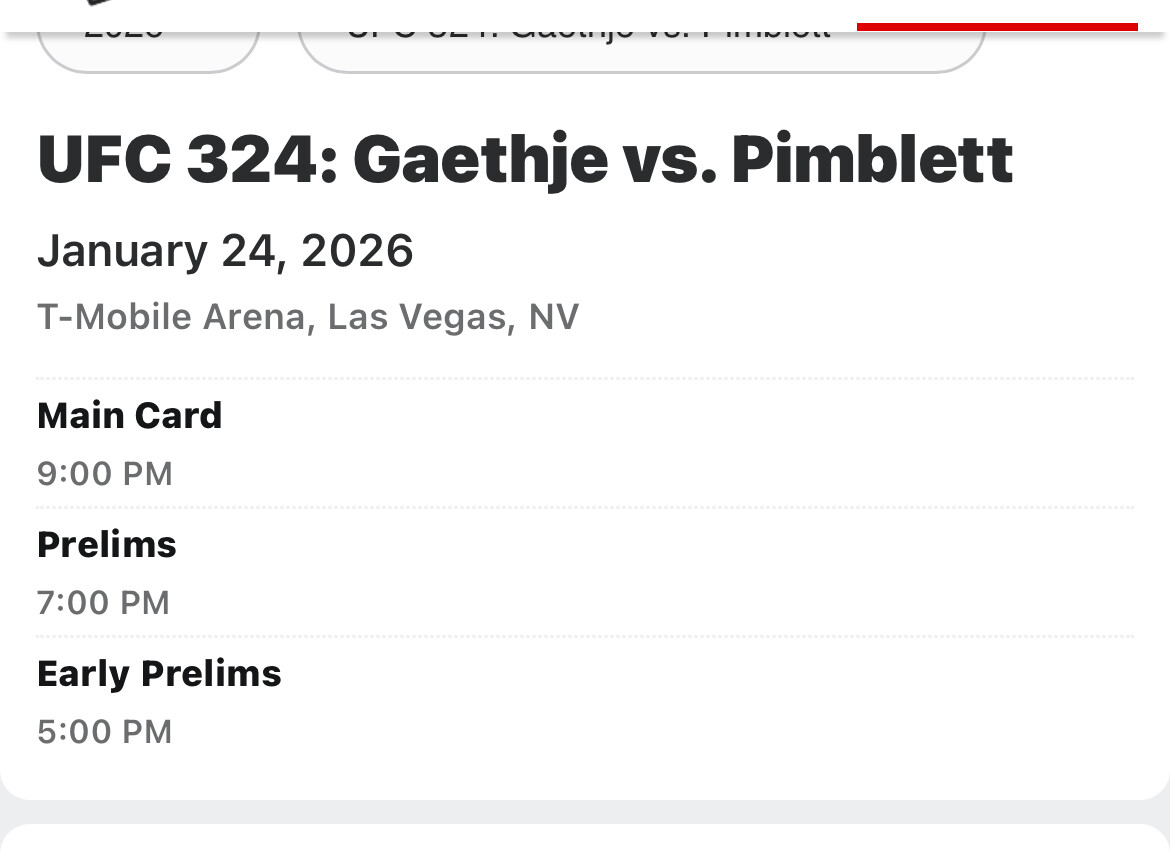Click "Gaethje" in the event headline

480,160
